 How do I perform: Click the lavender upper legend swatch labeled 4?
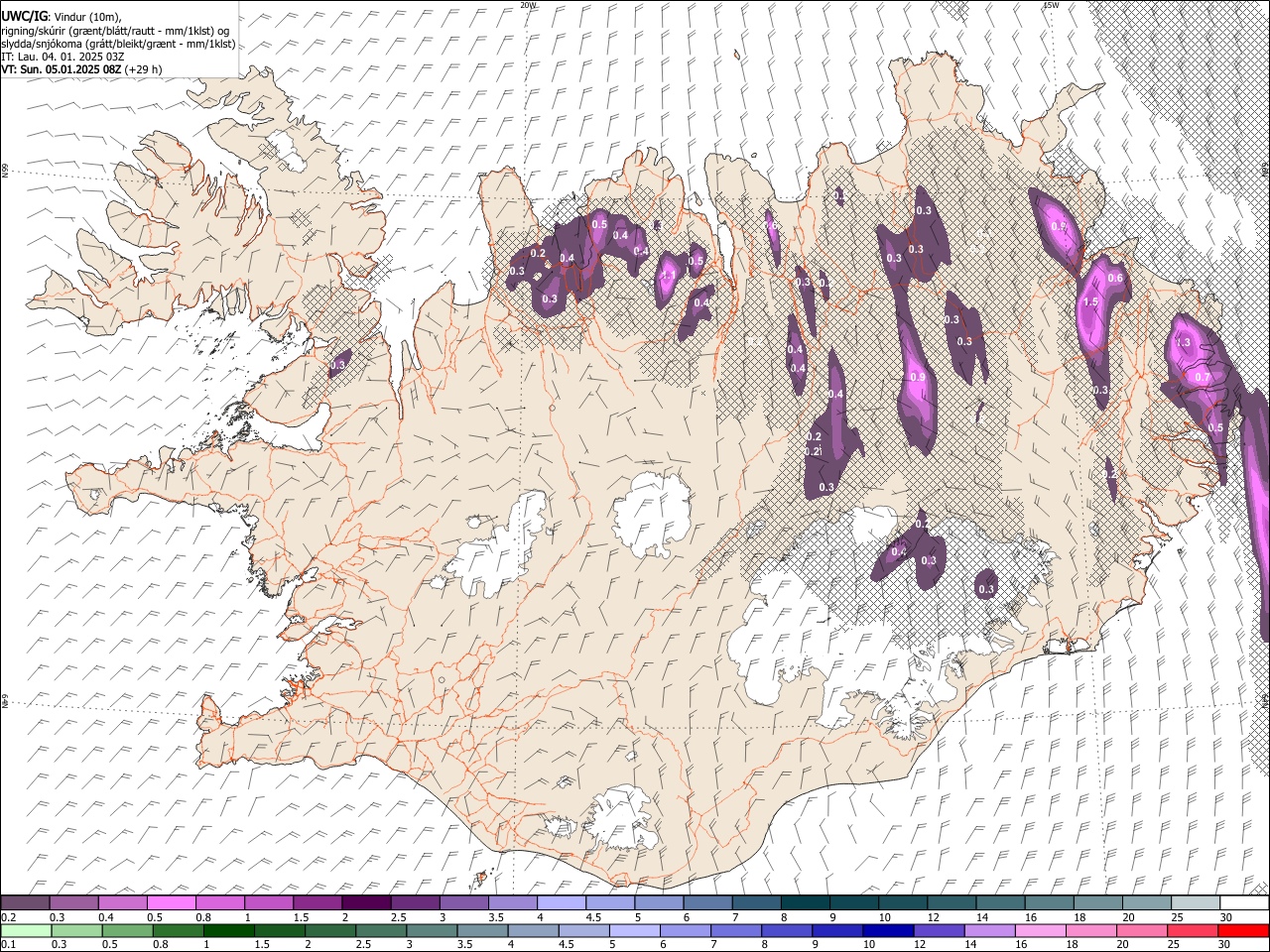pos(562,902)
